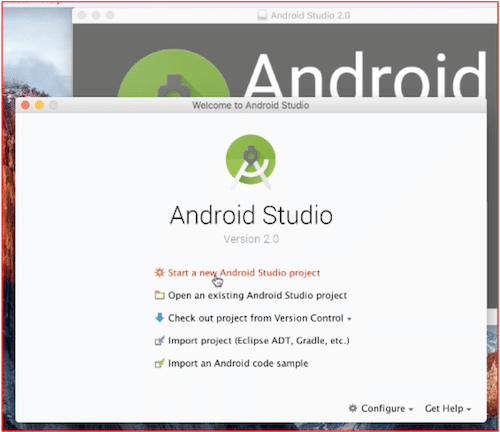Click the document icon in the Android Studio 2.0 title bar

[262, 15]
